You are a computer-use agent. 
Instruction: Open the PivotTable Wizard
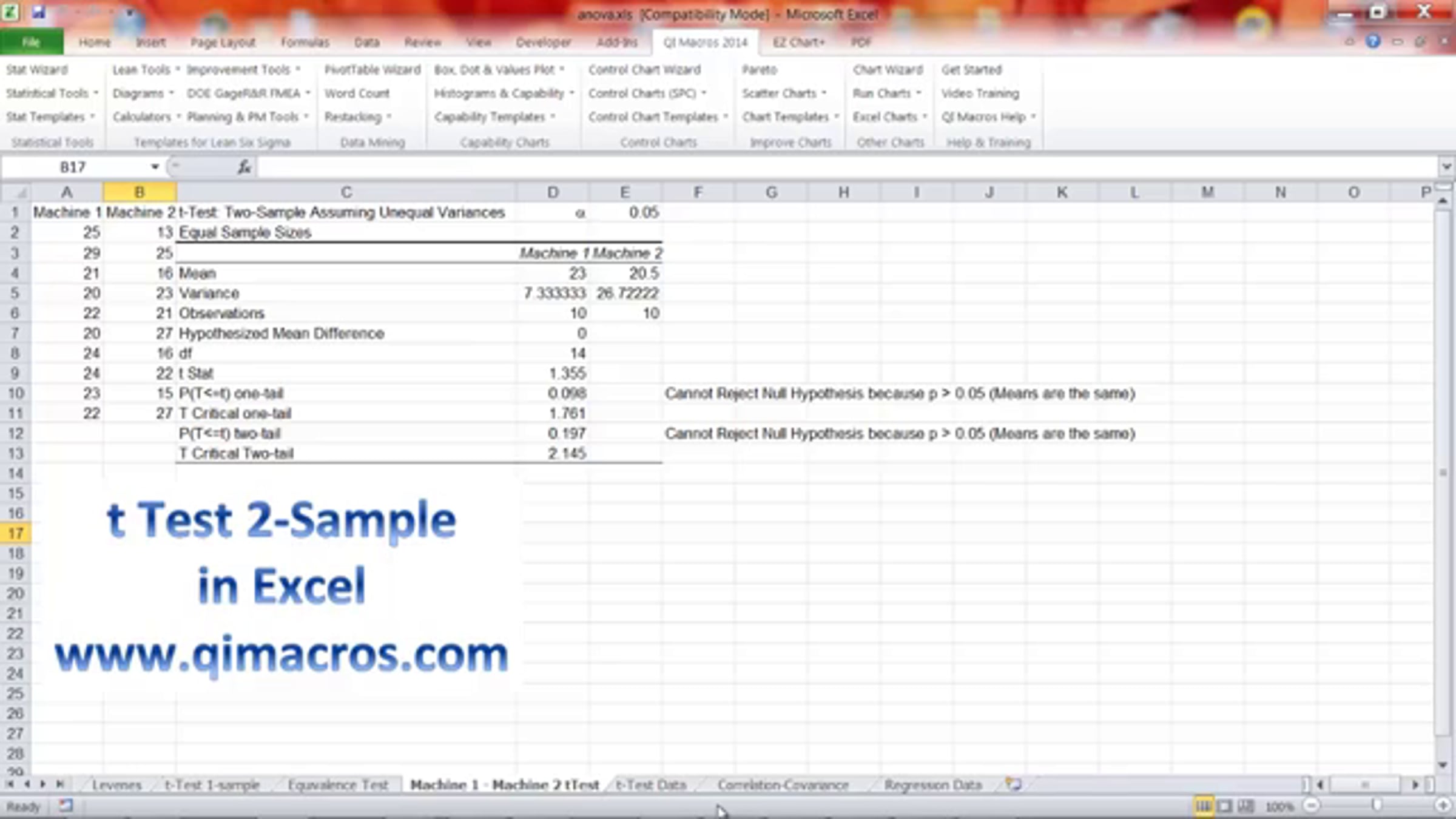(x=372, y=70)
